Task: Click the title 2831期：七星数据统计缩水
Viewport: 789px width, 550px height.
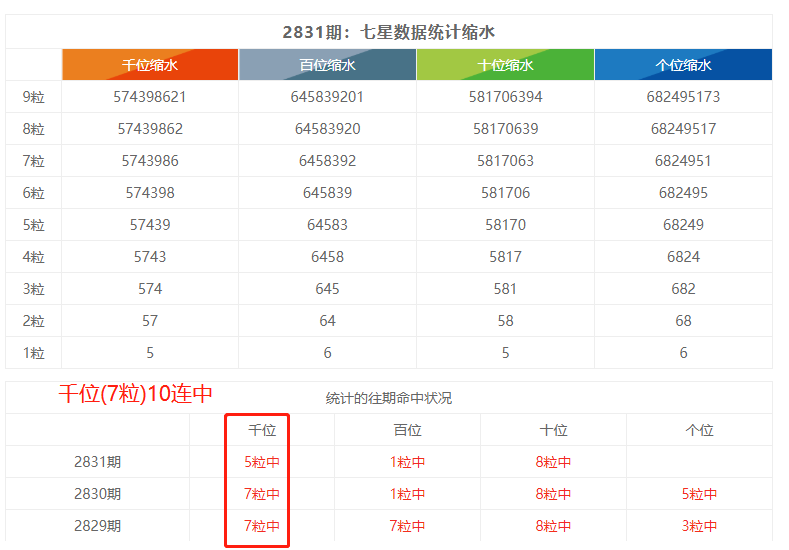Action: coord(388,32)
